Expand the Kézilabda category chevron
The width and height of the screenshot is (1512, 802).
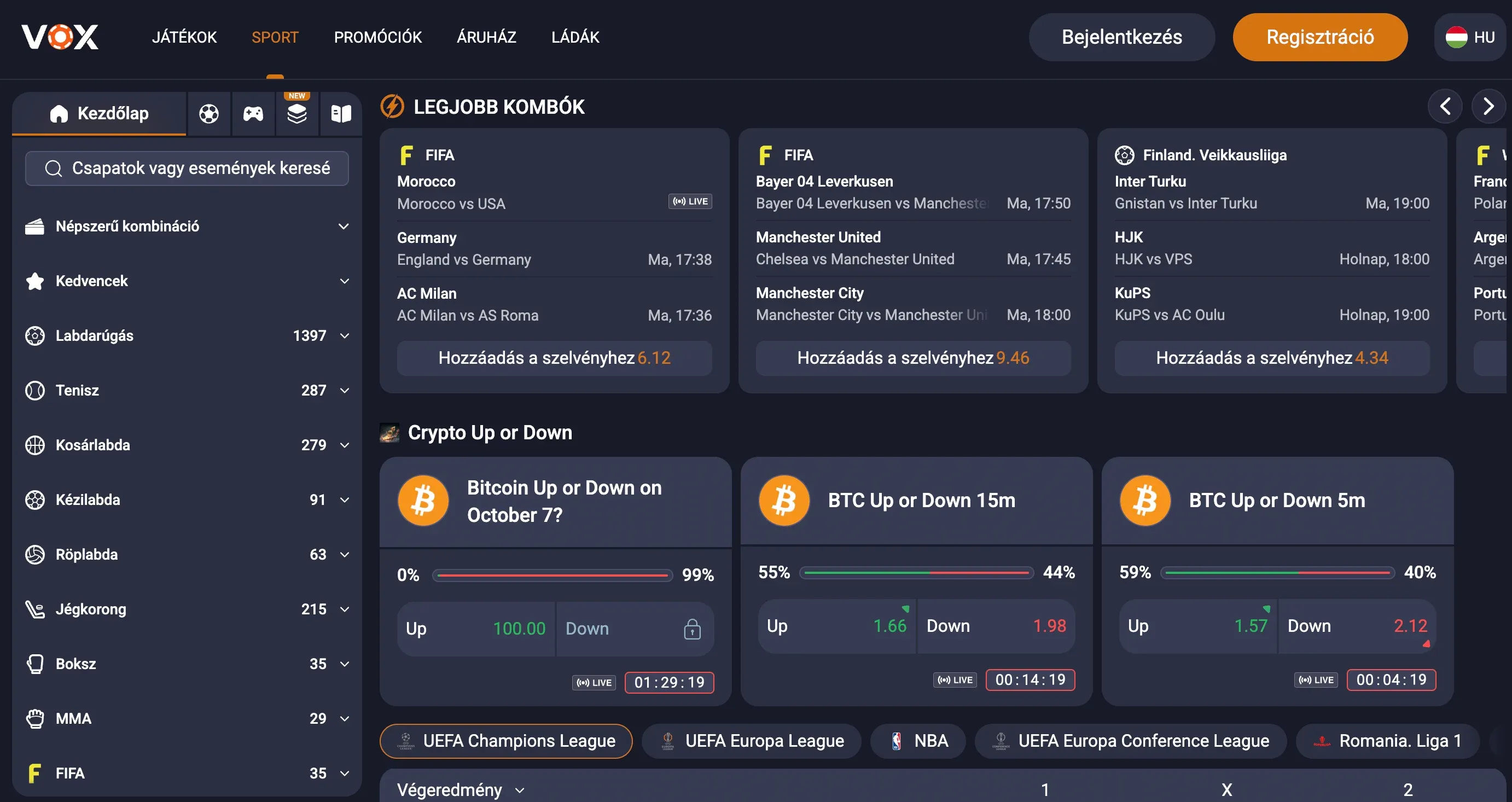(345, 500)
